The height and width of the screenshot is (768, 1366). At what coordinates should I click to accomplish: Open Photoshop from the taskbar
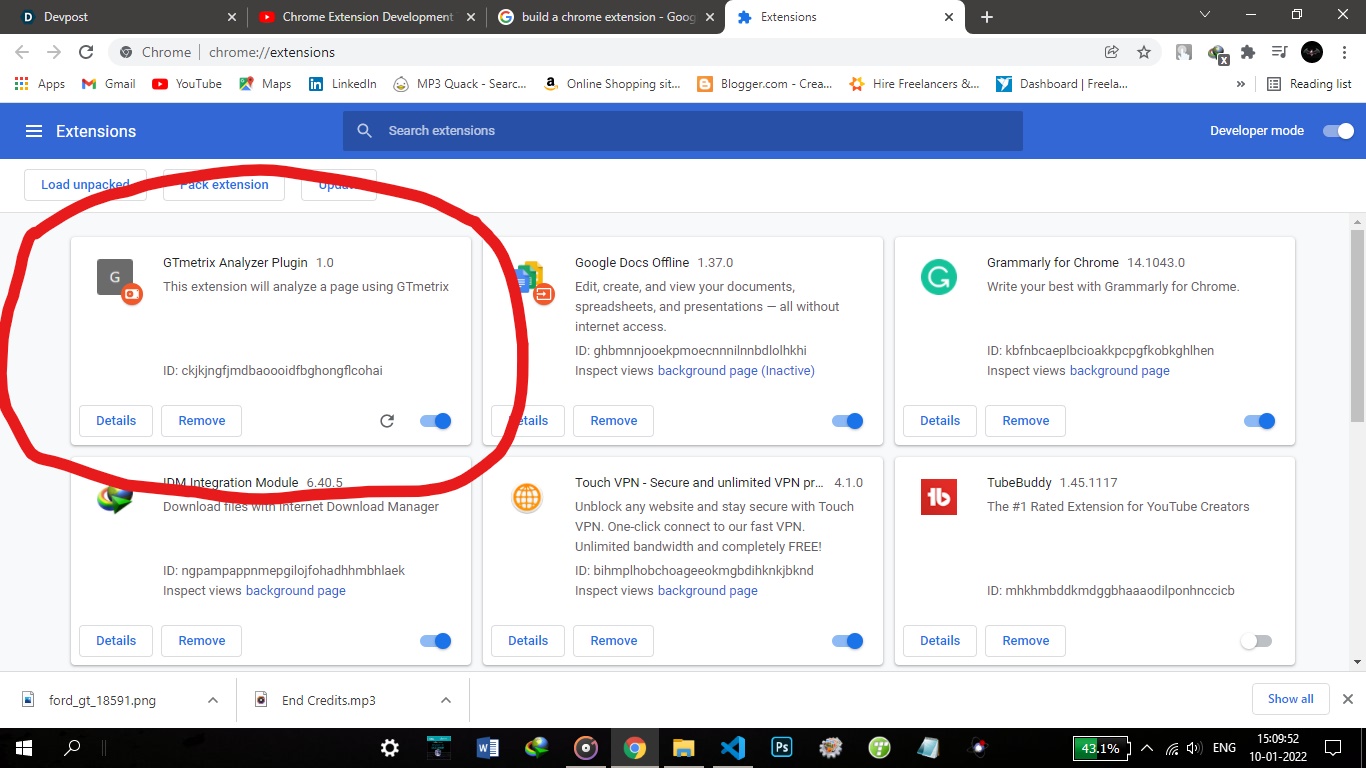[781, 747]
